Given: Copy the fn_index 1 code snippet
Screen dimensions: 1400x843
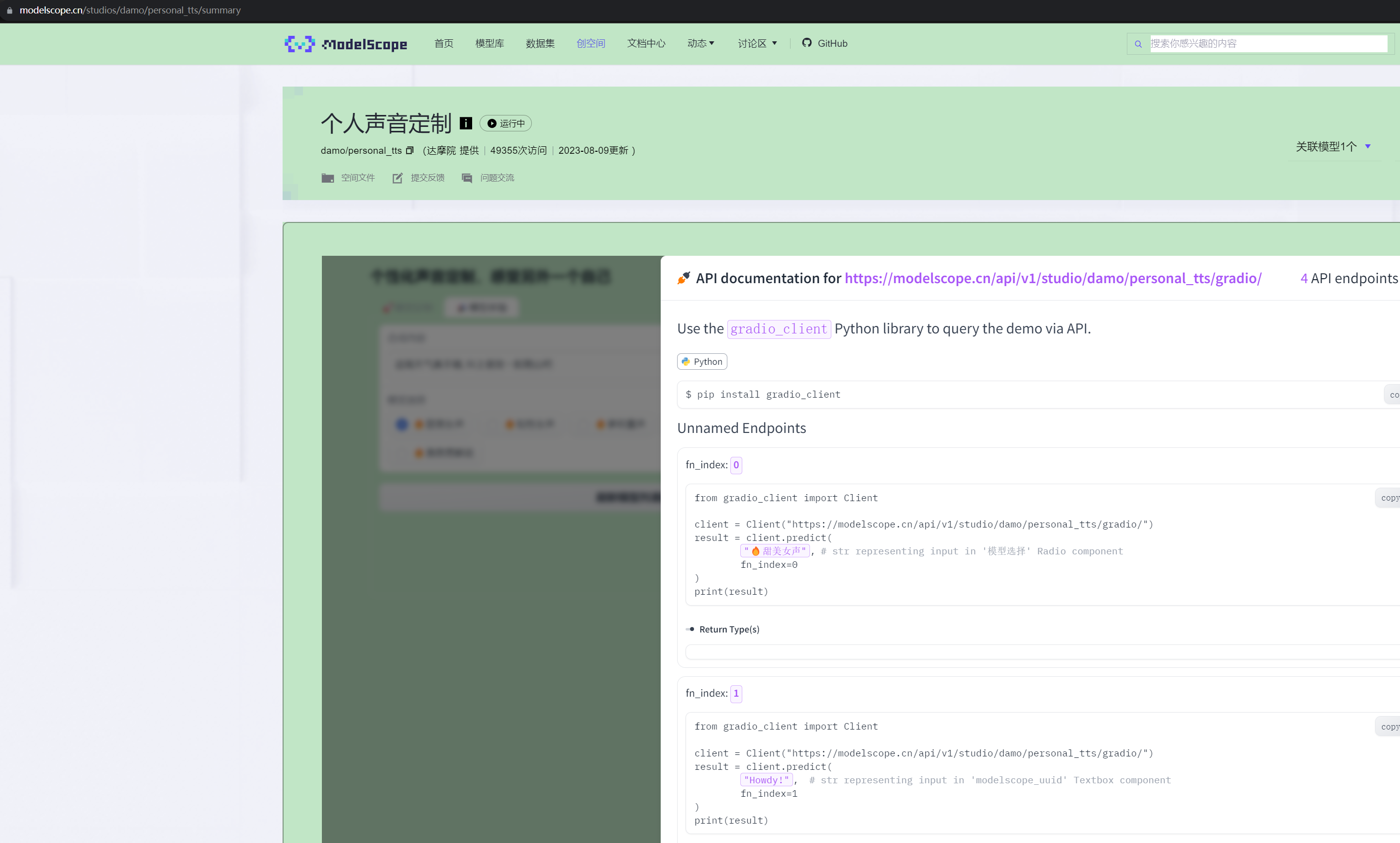Looking at the screenshot, I should click(x=1388, y=727).
